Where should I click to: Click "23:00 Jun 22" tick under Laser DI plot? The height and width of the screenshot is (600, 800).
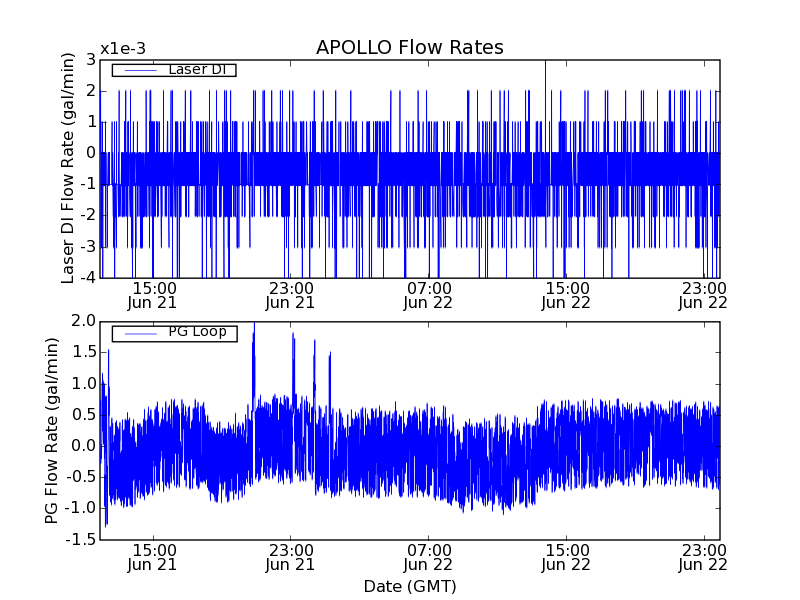[x=703, y=296]
